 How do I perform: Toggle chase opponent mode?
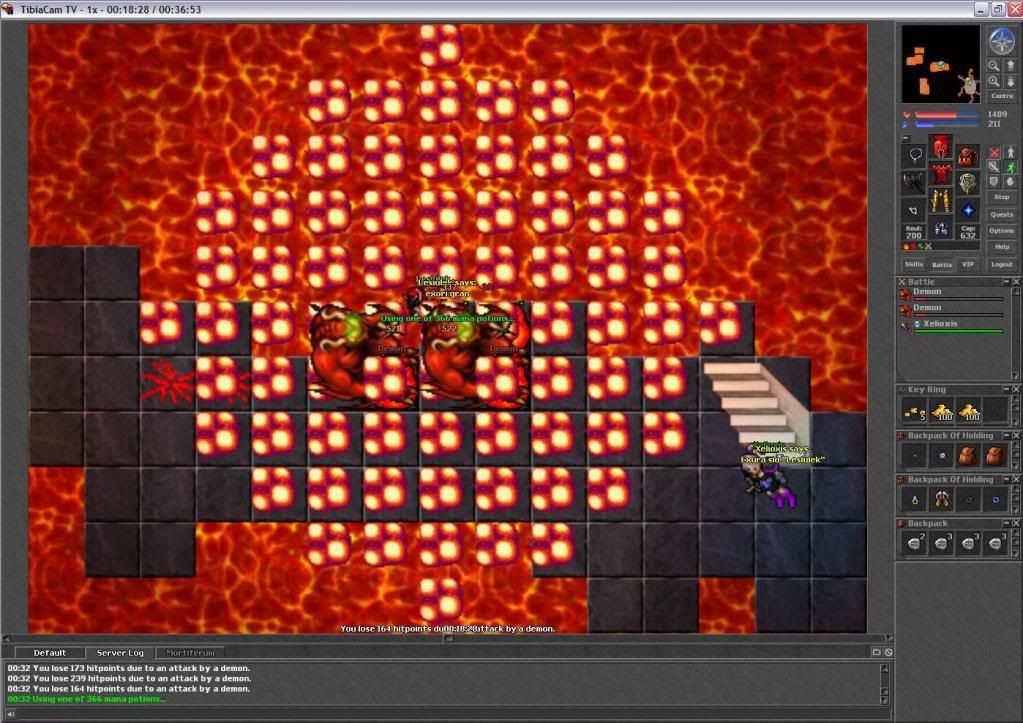point(1011,167)
